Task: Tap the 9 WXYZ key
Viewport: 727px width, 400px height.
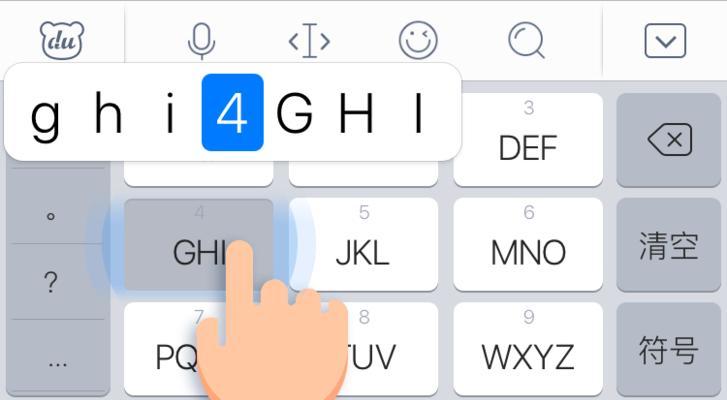Action: click(x=528, y=349)
